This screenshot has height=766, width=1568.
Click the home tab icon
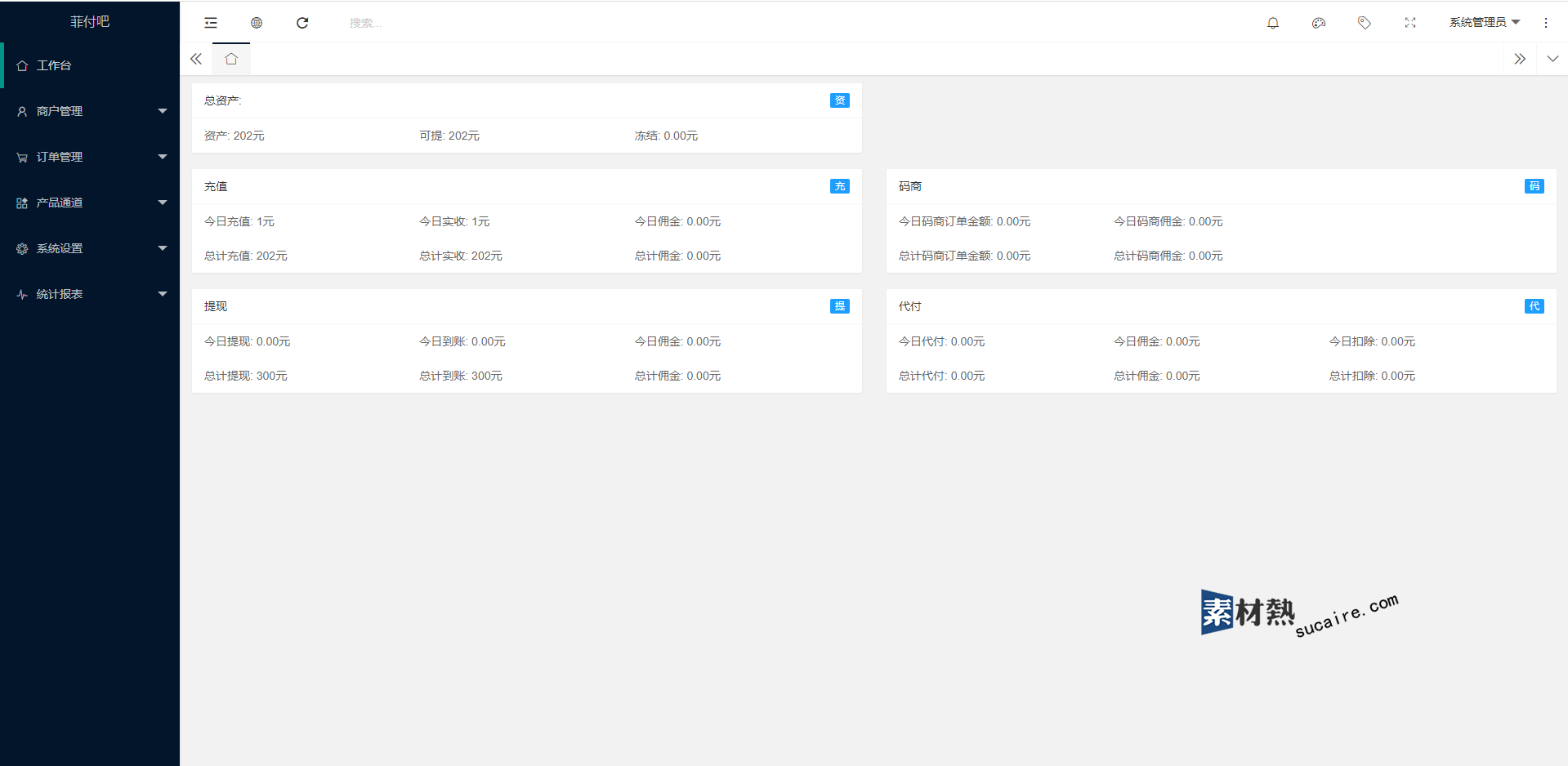coord(231,59)
